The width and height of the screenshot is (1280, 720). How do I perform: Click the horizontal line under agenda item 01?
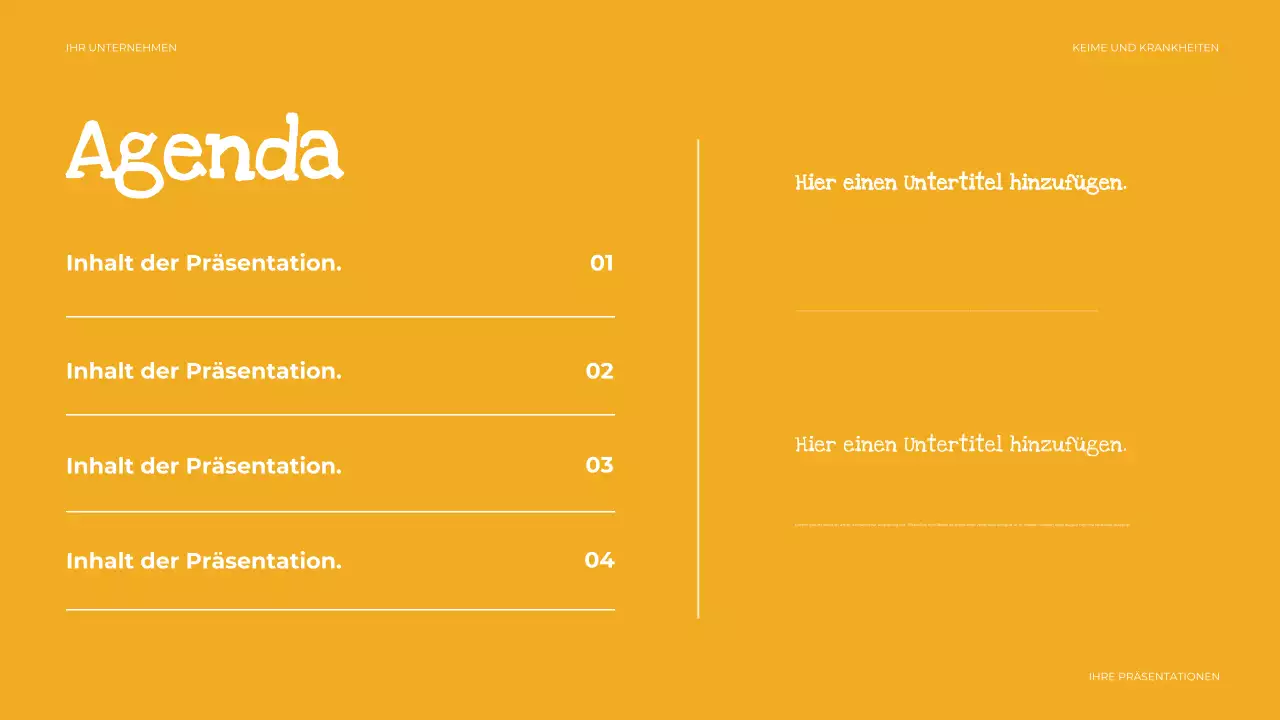(x=340, y=317)
